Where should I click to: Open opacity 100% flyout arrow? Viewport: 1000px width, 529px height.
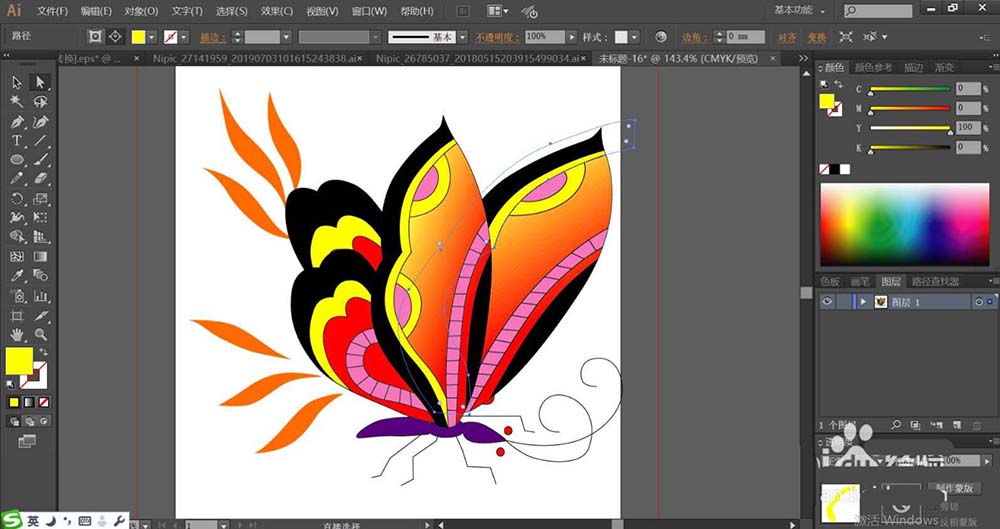click(571, 37)
